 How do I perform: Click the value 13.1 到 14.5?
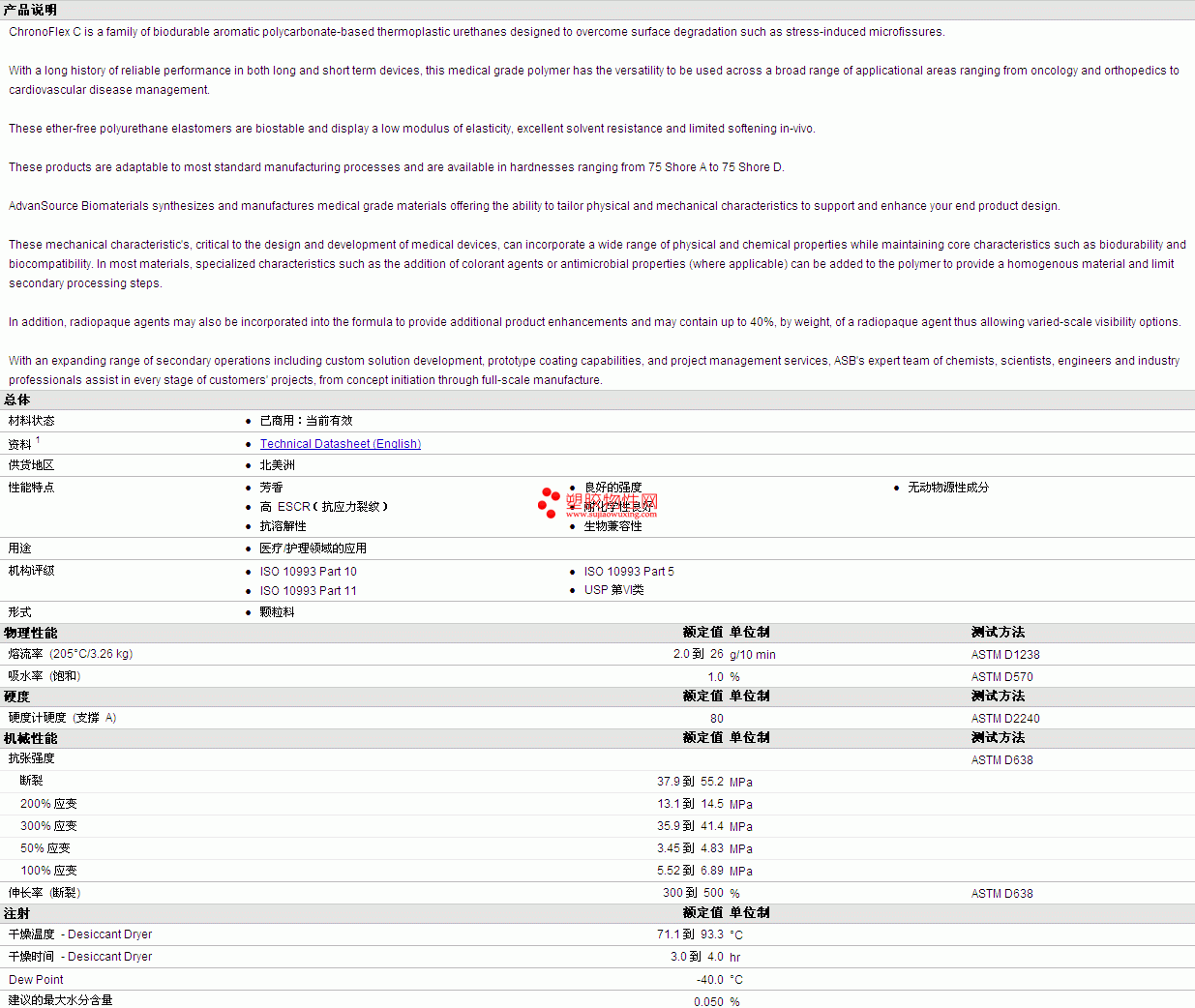691,804
